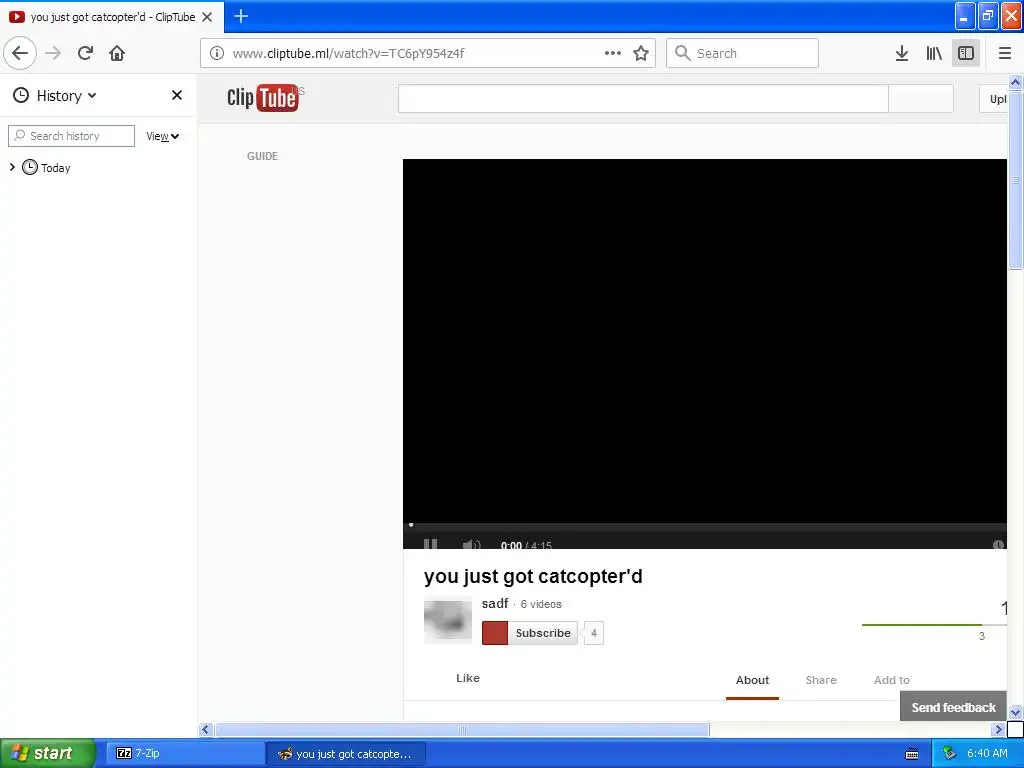The height and width of the screenshot is (768, 1024).
Task: Click the keyboard tray icon
Action: pos(912,754)
